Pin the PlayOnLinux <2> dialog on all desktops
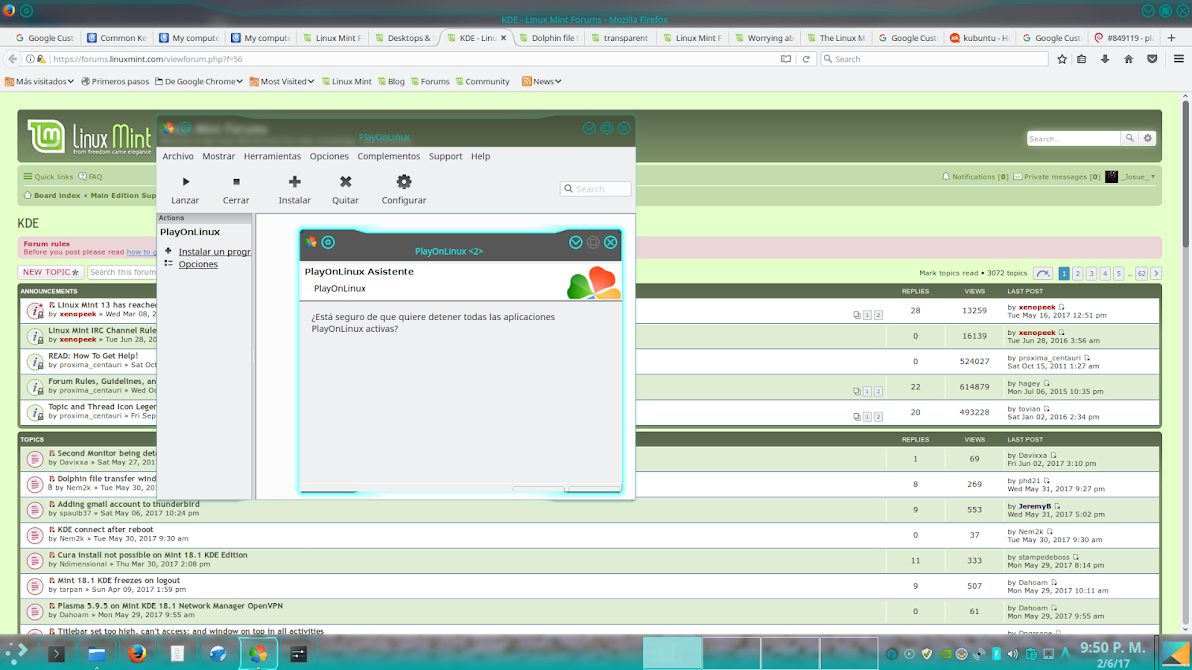This screenshot has width=1192, height=670. [x=328, y=243]
